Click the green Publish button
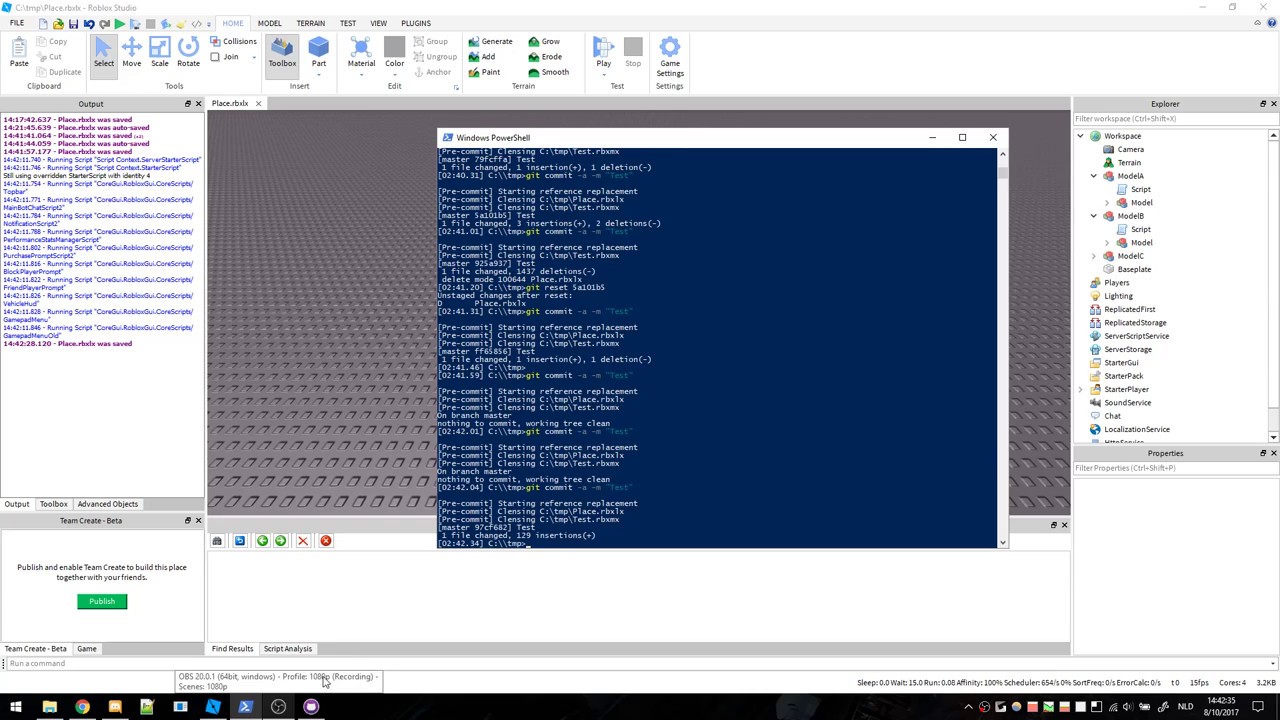The image size is (1280, 720). (x=102, y=601)
